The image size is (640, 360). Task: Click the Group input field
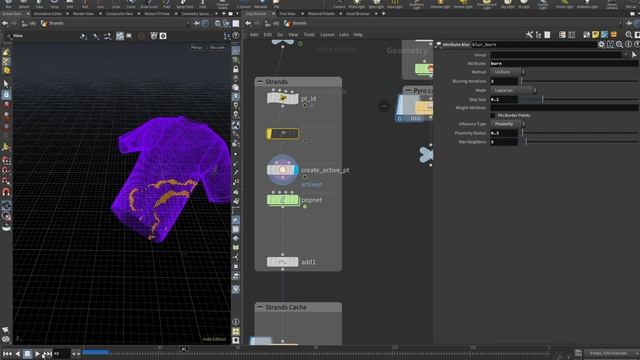[556, 55]
